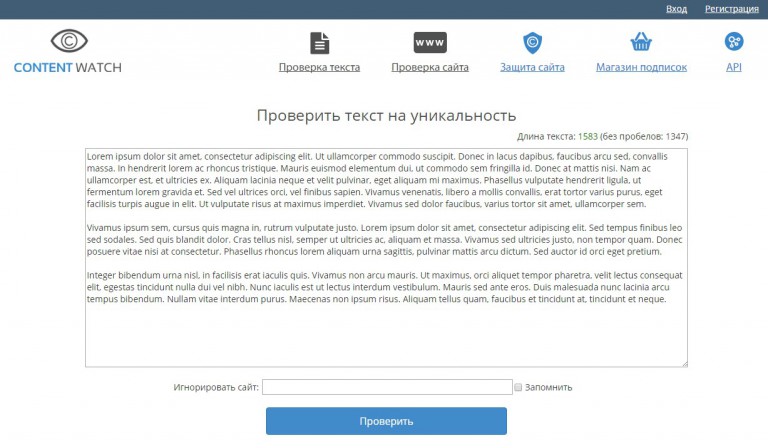Click the Запомнить label text
The width and height of the screenshot is (768, 448).
(x=548, y=387)
